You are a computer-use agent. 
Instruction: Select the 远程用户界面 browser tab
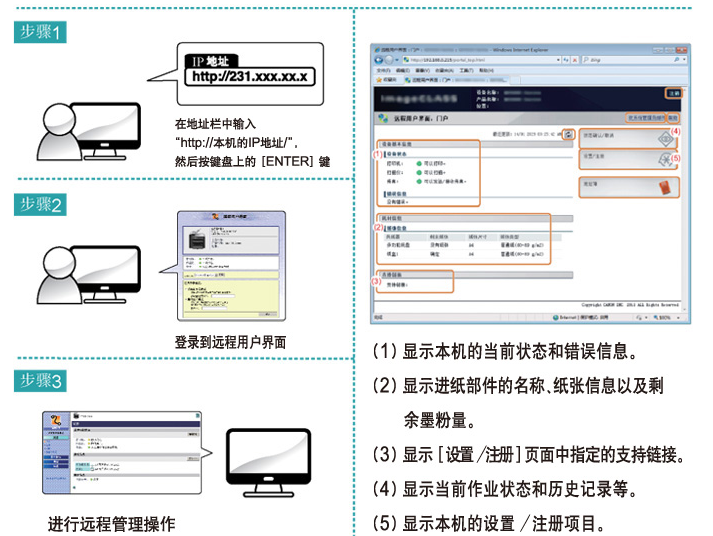click(x=457, y=80)
